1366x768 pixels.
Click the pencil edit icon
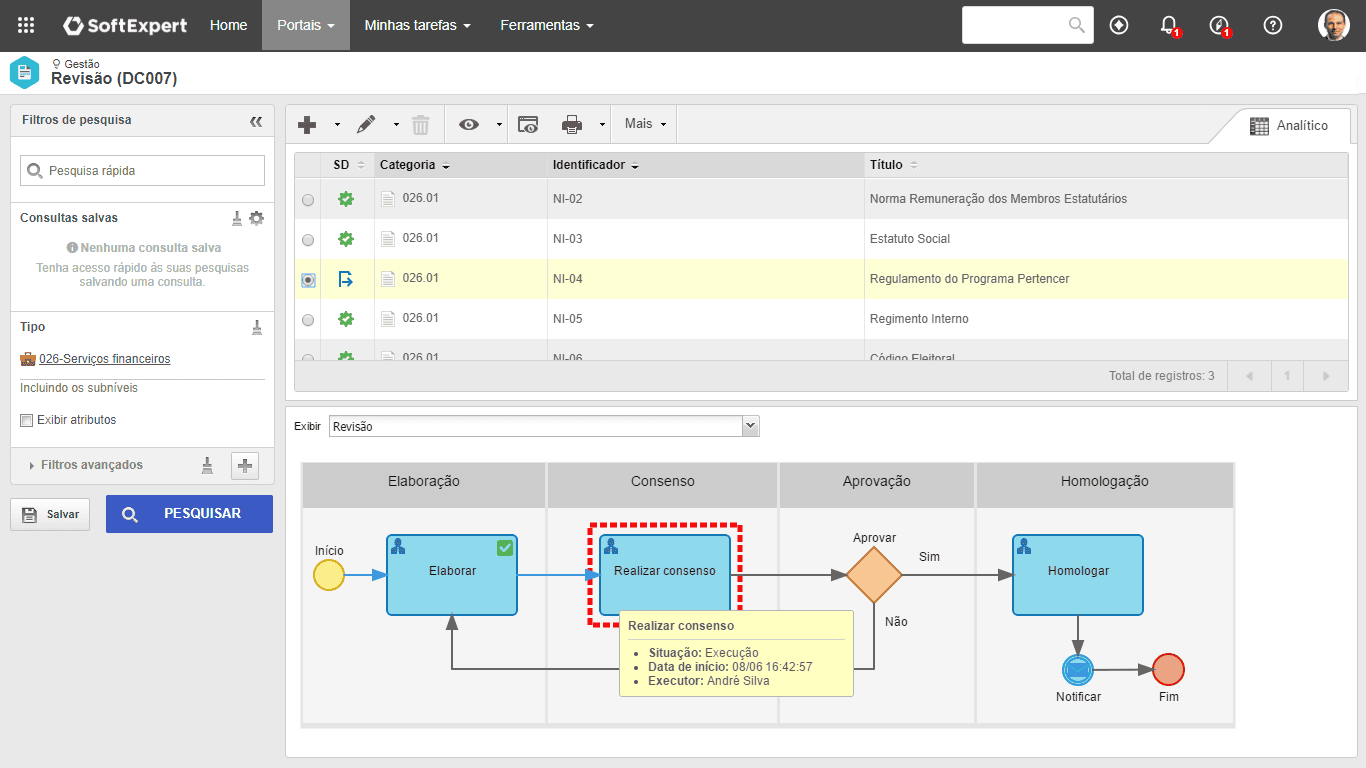366,124
